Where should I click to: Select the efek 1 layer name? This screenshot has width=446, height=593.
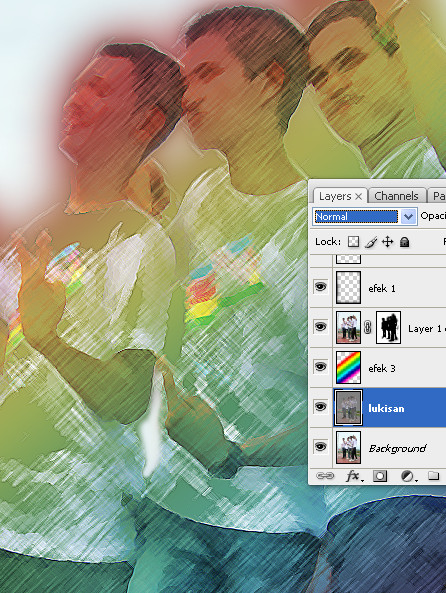click(x=382, y=289)
